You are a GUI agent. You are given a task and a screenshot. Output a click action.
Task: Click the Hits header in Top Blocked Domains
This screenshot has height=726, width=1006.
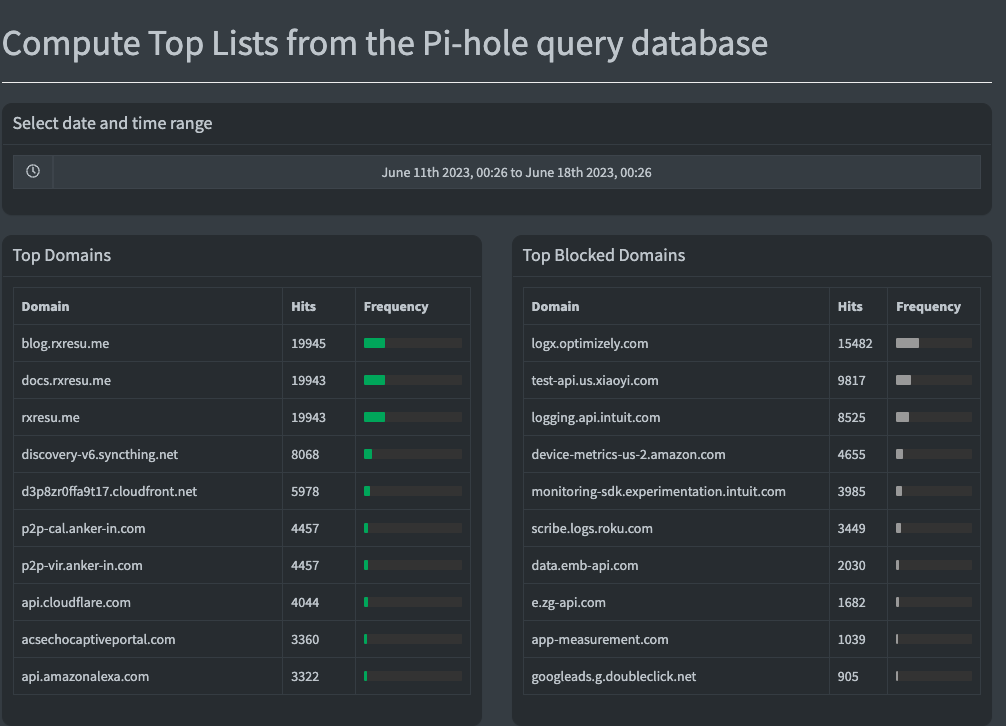pos(843,306)
